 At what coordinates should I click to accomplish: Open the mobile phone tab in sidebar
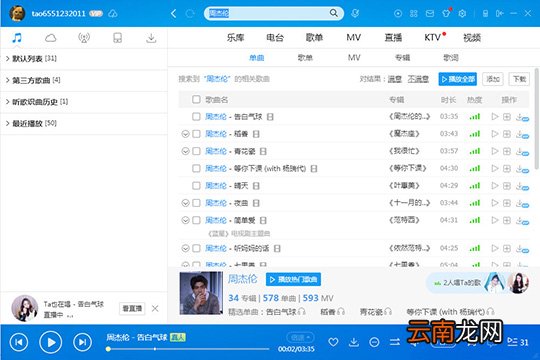(117, 38)
